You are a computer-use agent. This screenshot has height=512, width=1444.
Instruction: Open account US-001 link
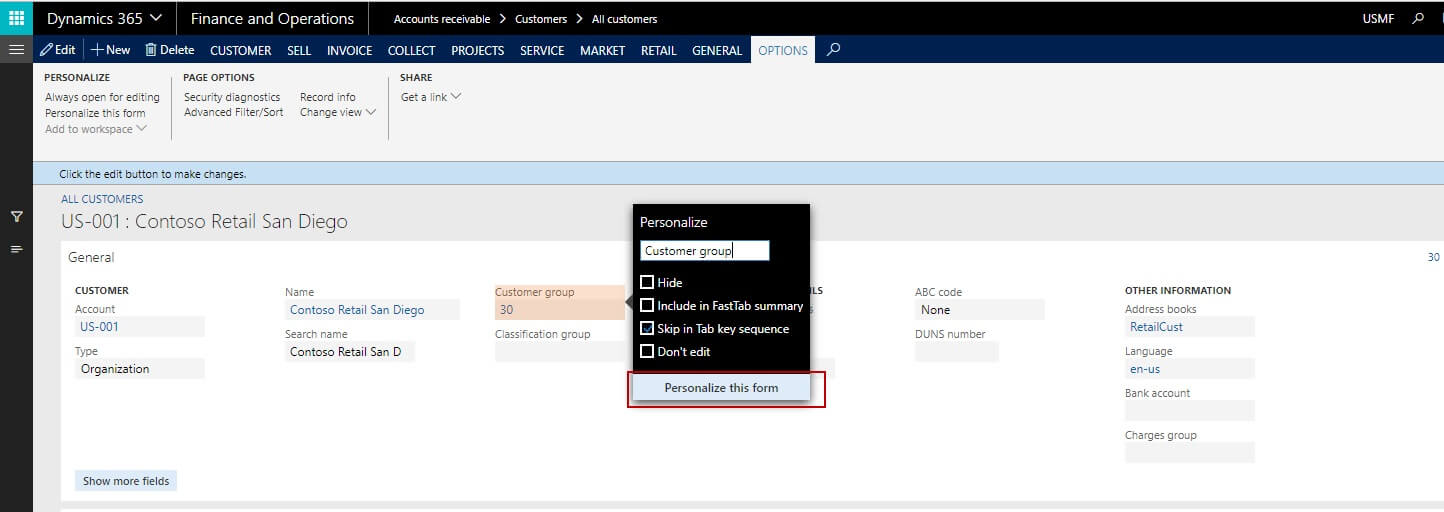100,326
